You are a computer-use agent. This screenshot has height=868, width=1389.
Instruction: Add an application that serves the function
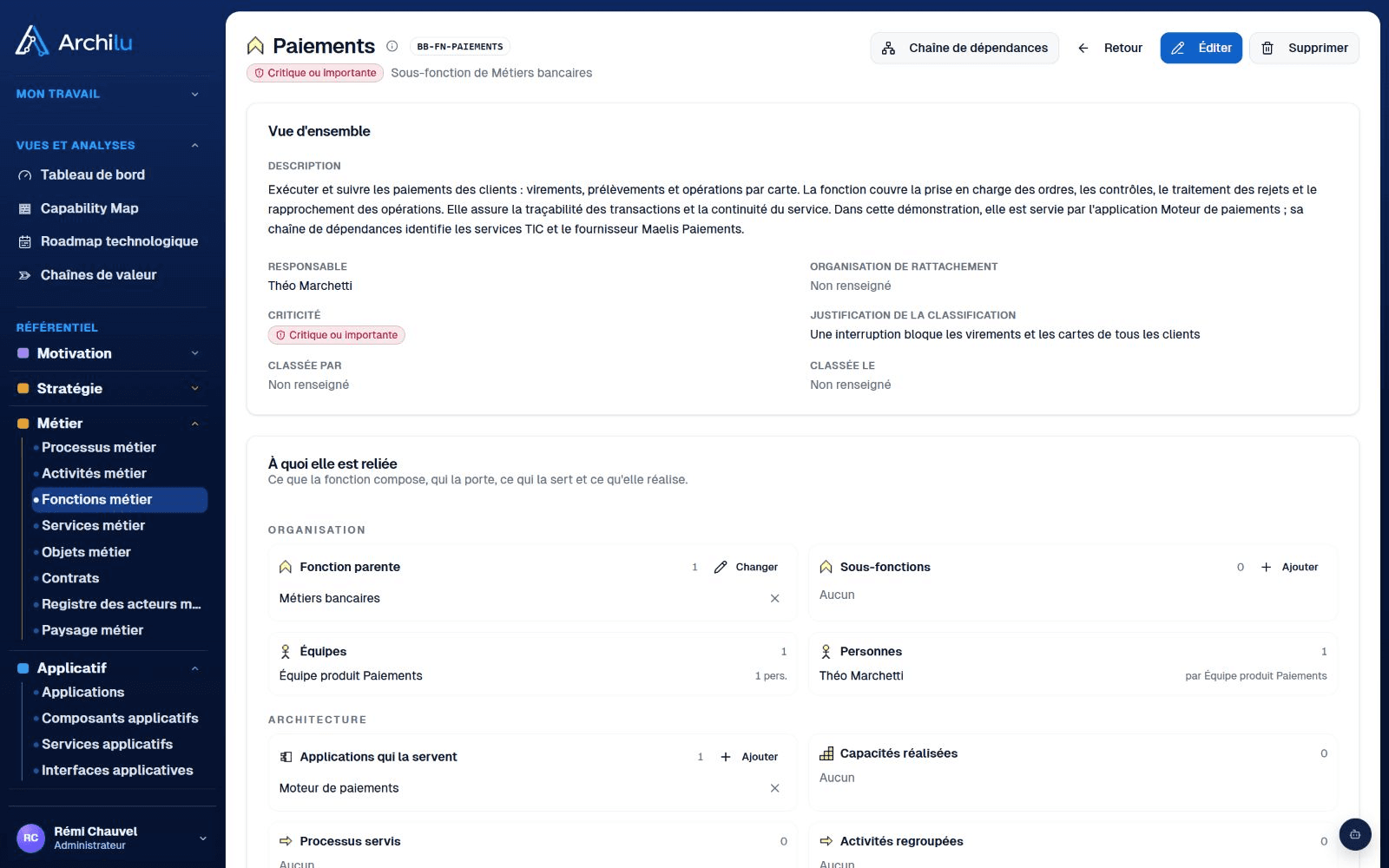point(749,757)
